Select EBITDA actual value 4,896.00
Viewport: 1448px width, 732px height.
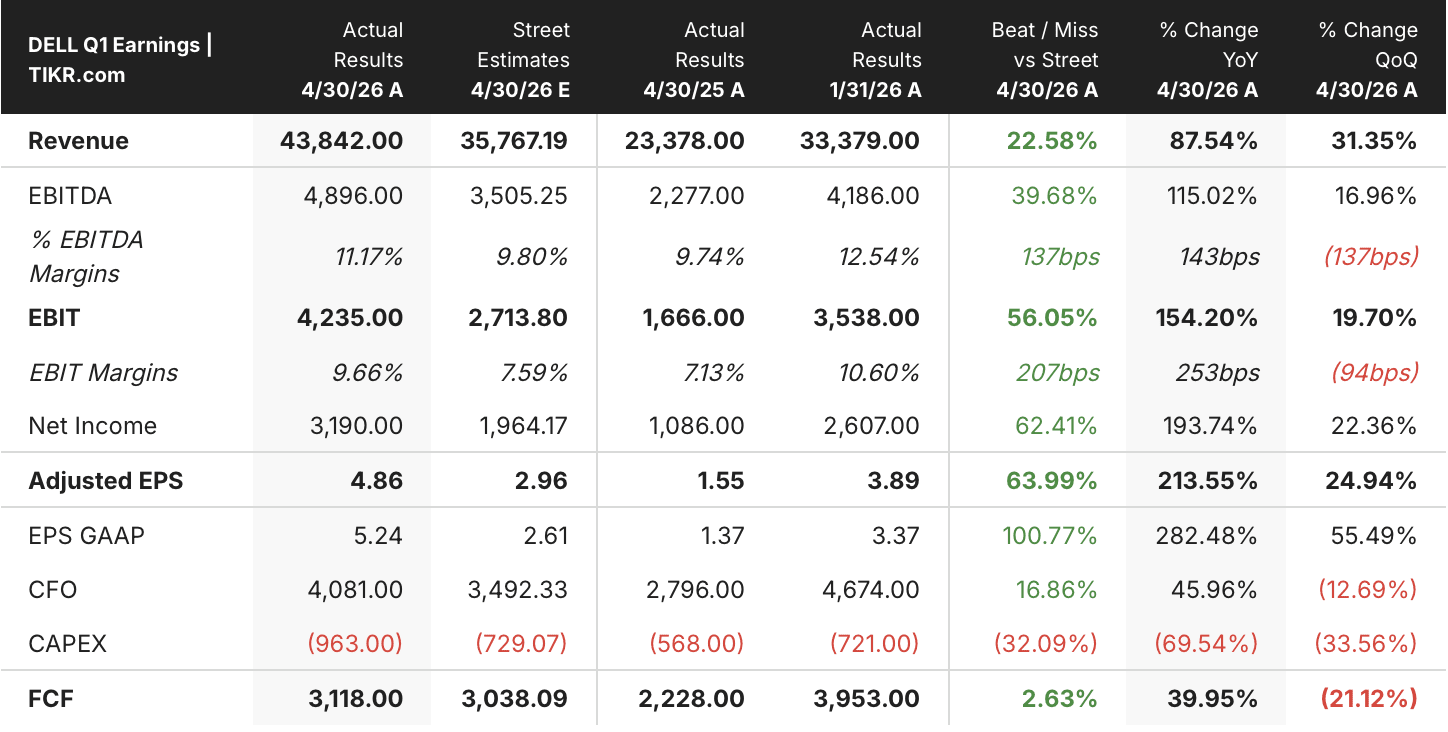pos(353,195)
